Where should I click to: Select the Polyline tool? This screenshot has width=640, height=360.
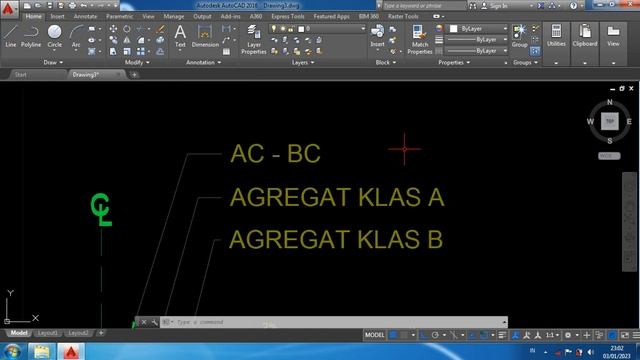(x=31, y=36)
